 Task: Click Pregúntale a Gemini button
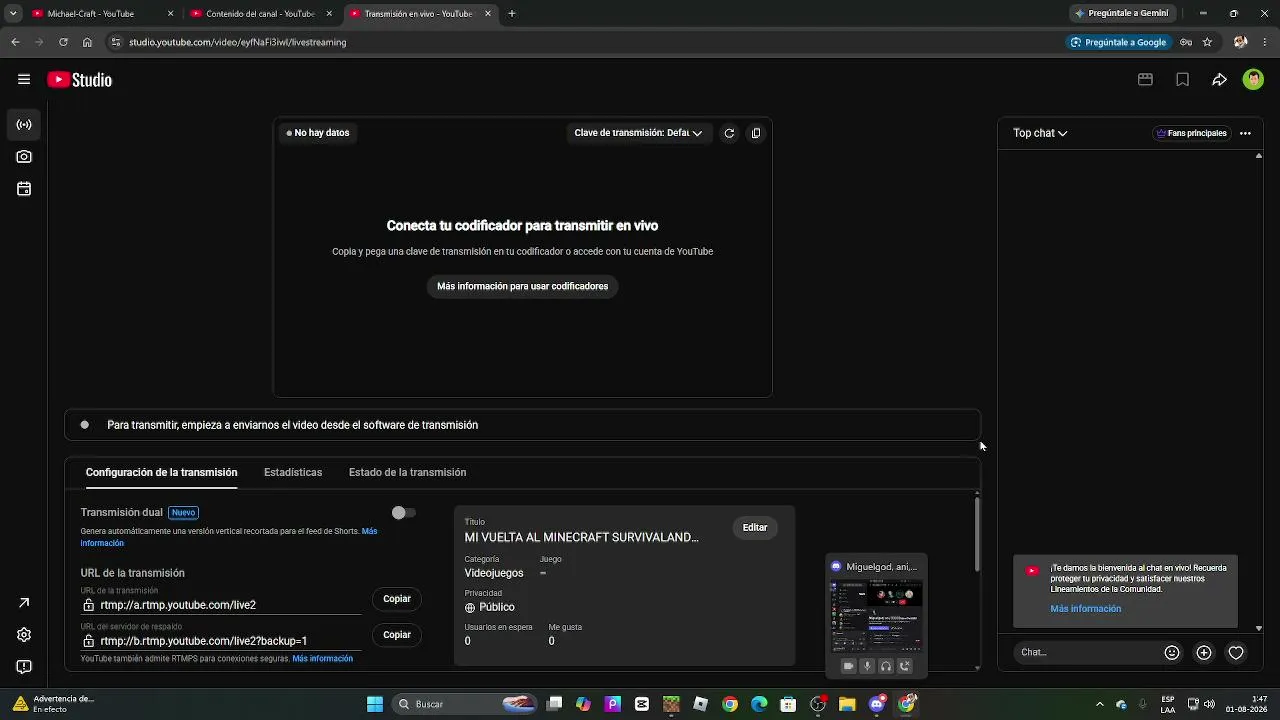coord(1122,14)
